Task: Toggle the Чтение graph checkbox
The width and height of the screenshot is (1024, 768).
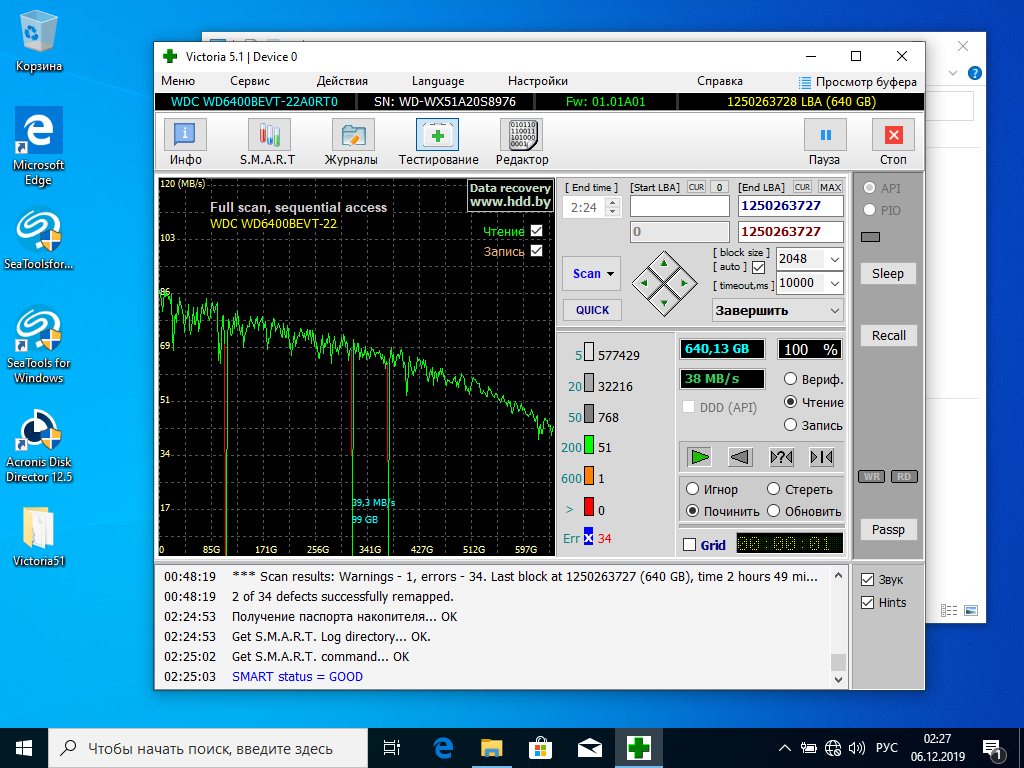Action: click(x=537, y=231)
